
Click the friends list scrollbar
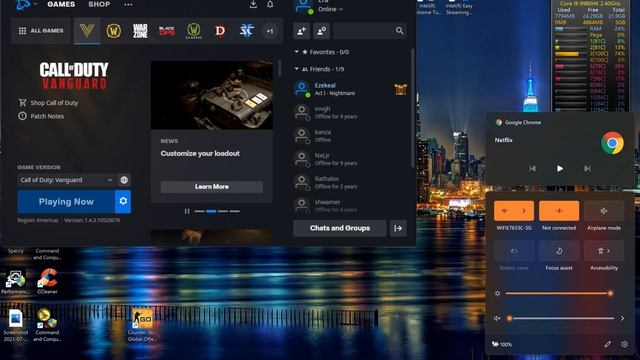pyautogui.click(x=412, y=108)
